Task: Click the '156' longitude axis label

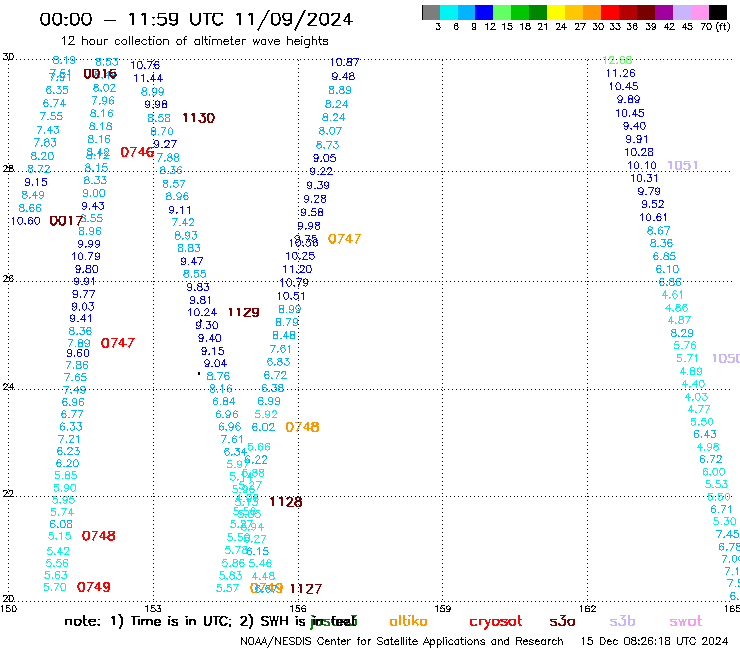Action: (298, 609)
